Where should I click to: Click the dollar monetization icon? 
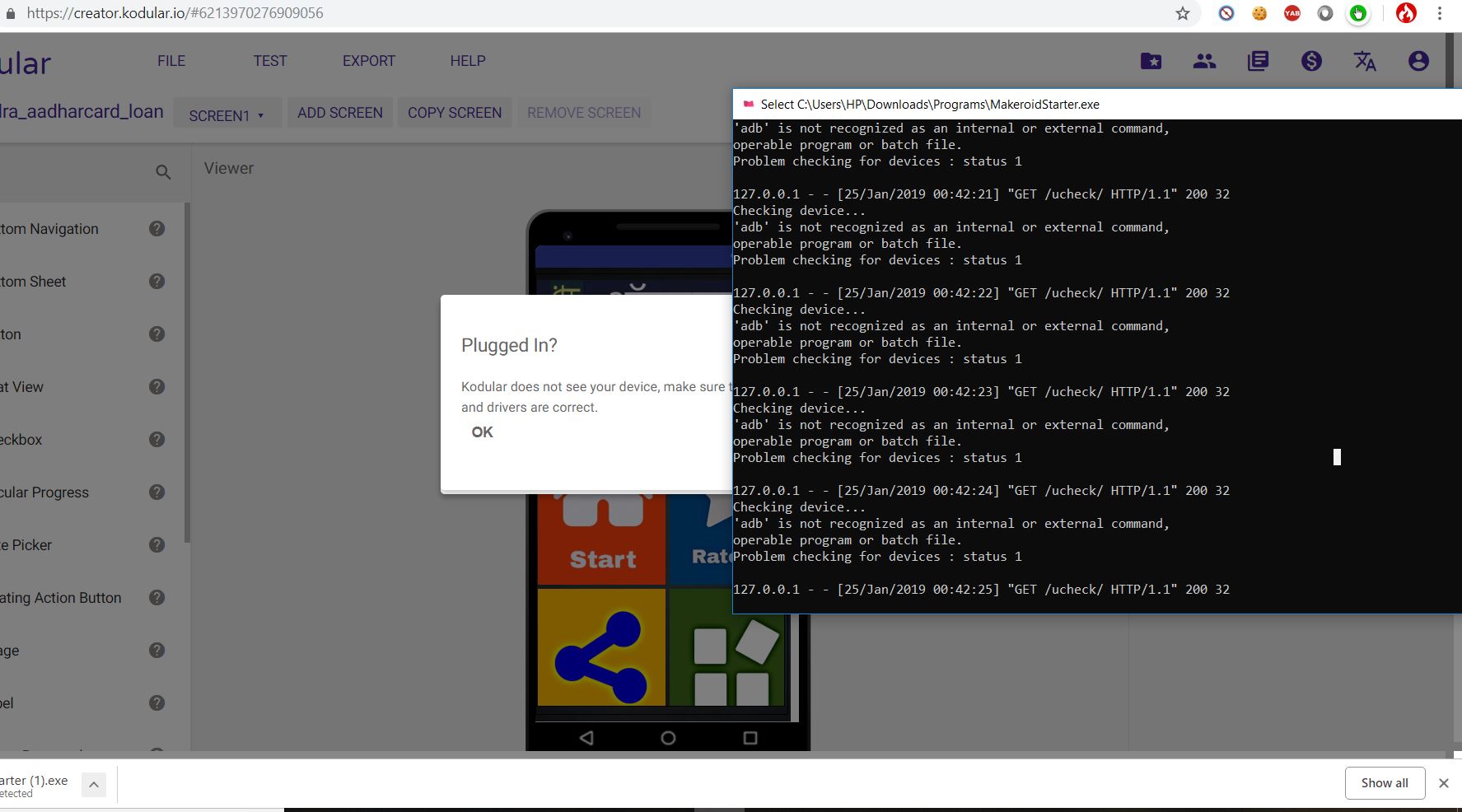pos(1311,61)
